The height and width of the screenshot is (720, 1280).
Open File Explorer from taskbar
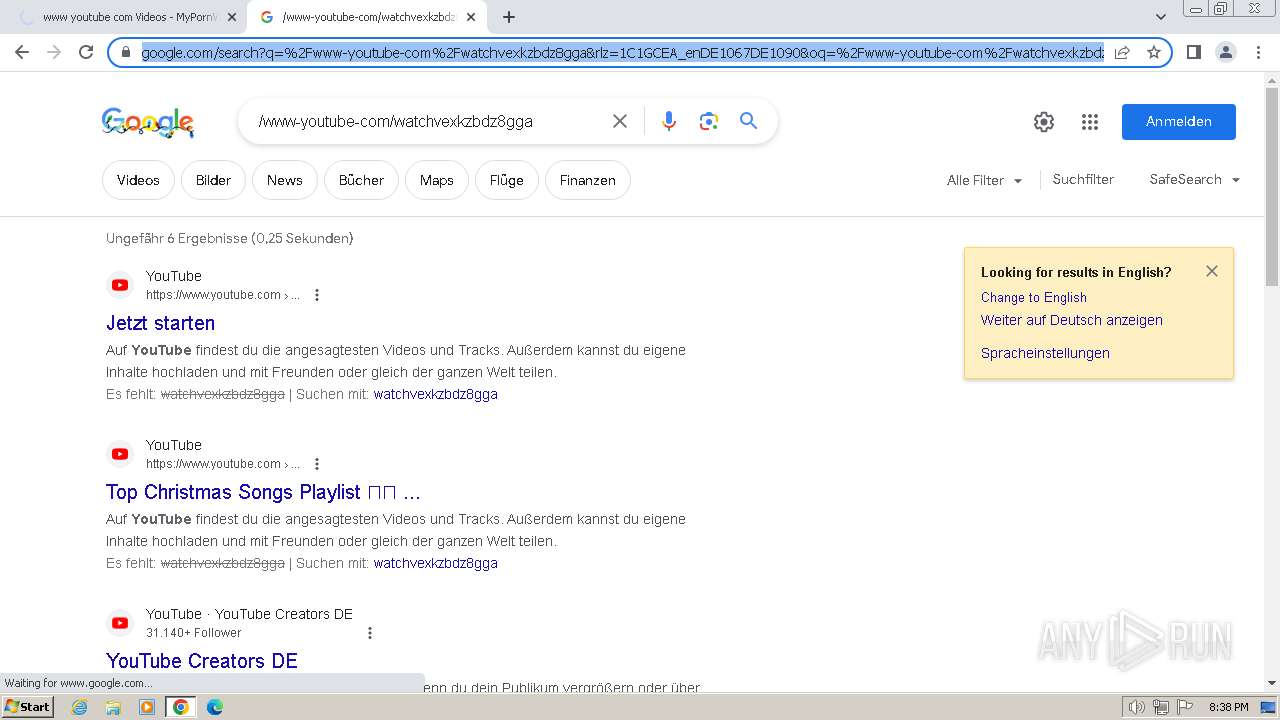pyautogui.click(x=113, y=707)
